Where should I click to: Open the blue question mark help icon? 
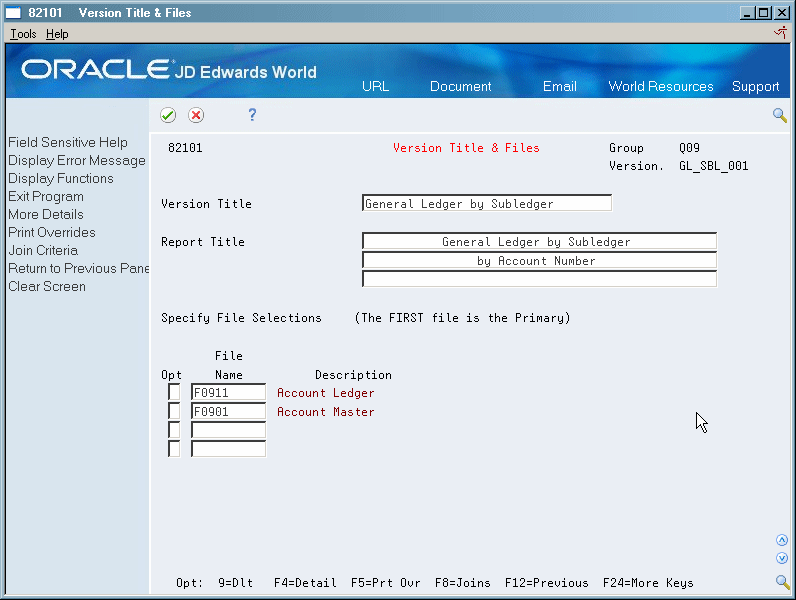click(x=252, y=115)
